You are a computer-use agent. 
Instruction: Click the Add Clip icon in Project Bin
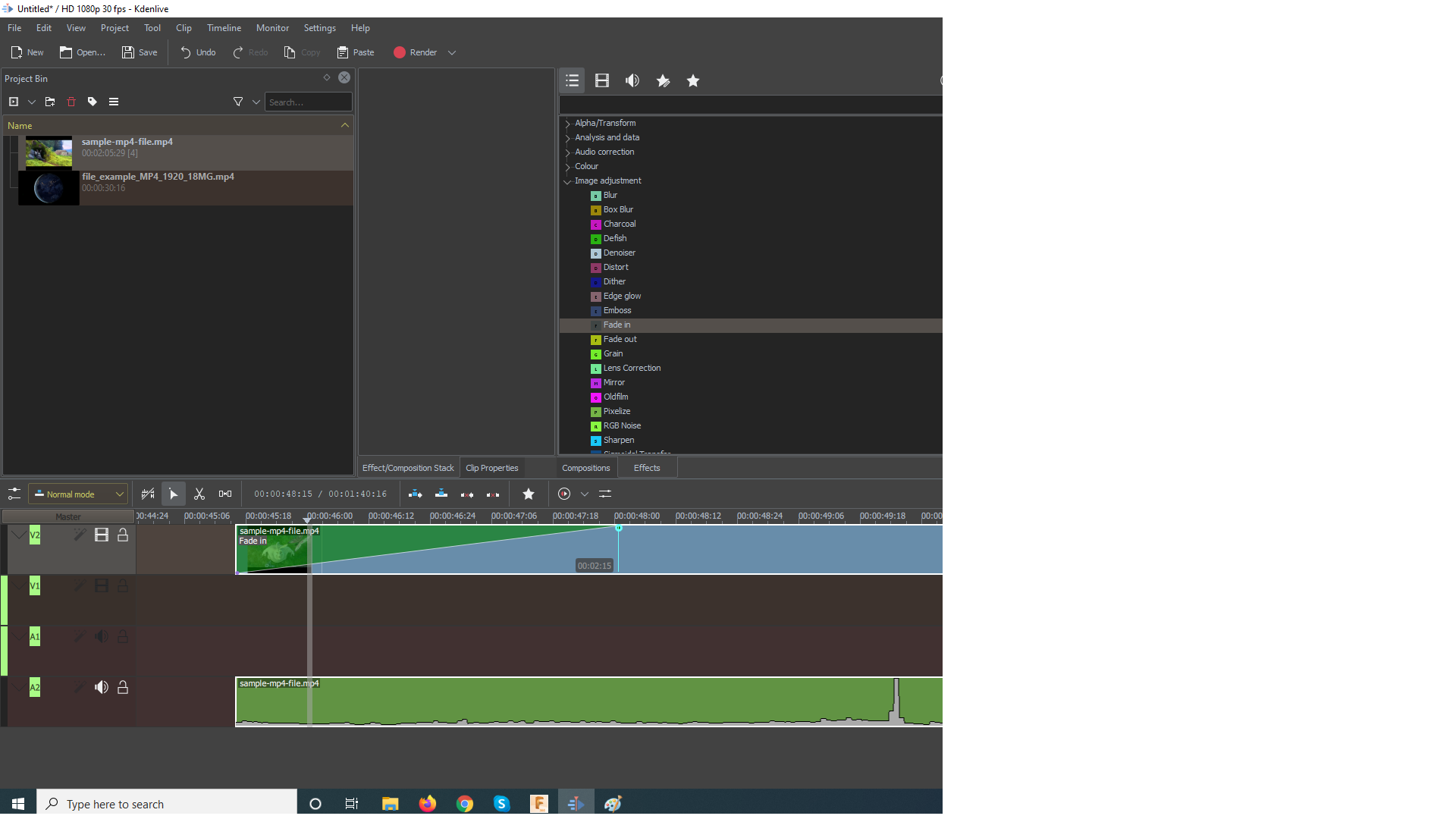[x=14, y=102]
